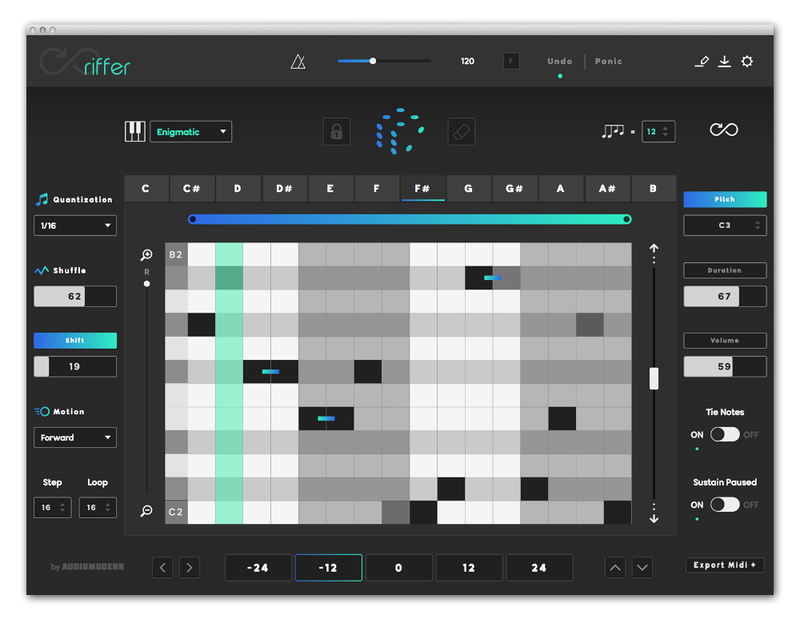Viewport: 800px width, 619px height.
Task: Select the 12 transpose button
Action: [x=469, y=567]
